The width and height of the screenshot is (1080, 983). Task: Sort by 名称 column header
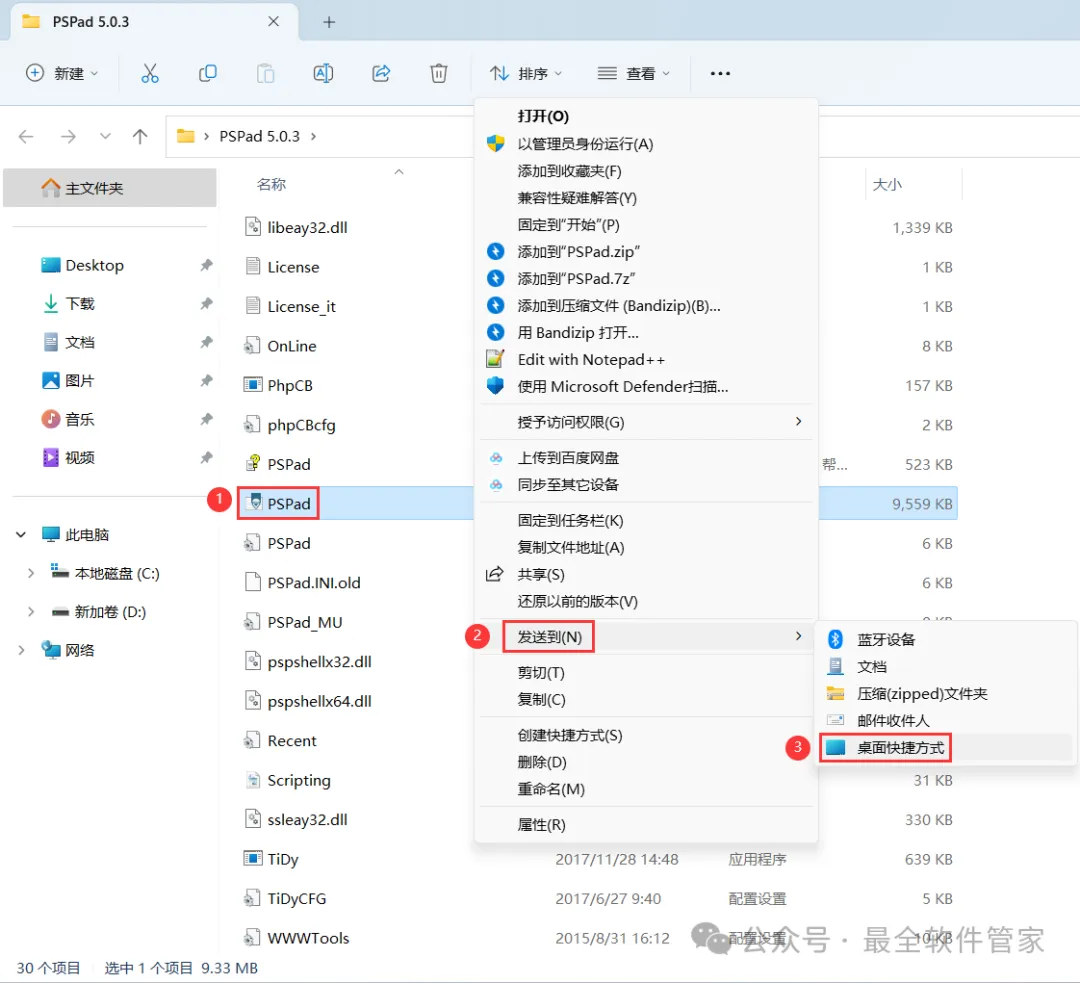271,184
